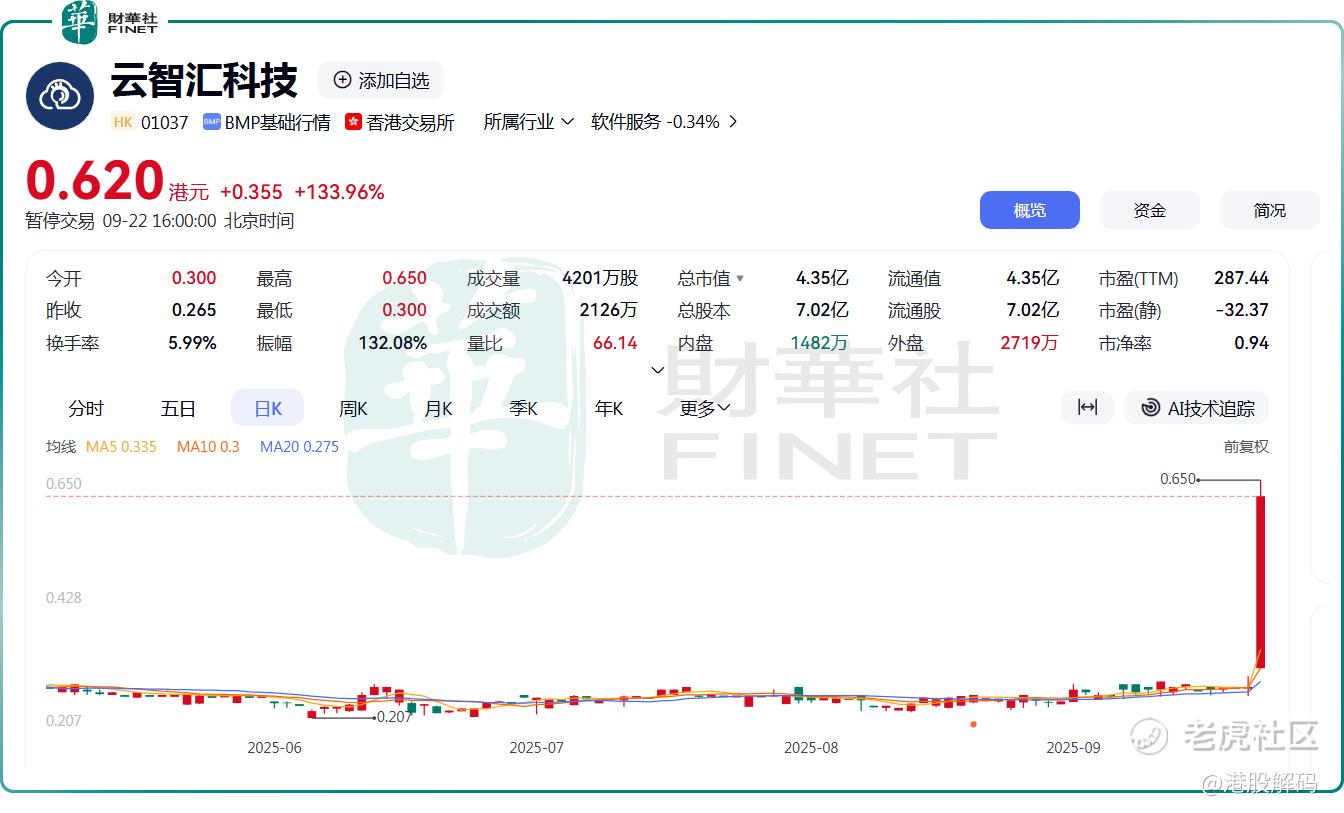Switch to the 资金 tab
Viewport: 1344px width, 813px height.
[x=1150, y=210]
